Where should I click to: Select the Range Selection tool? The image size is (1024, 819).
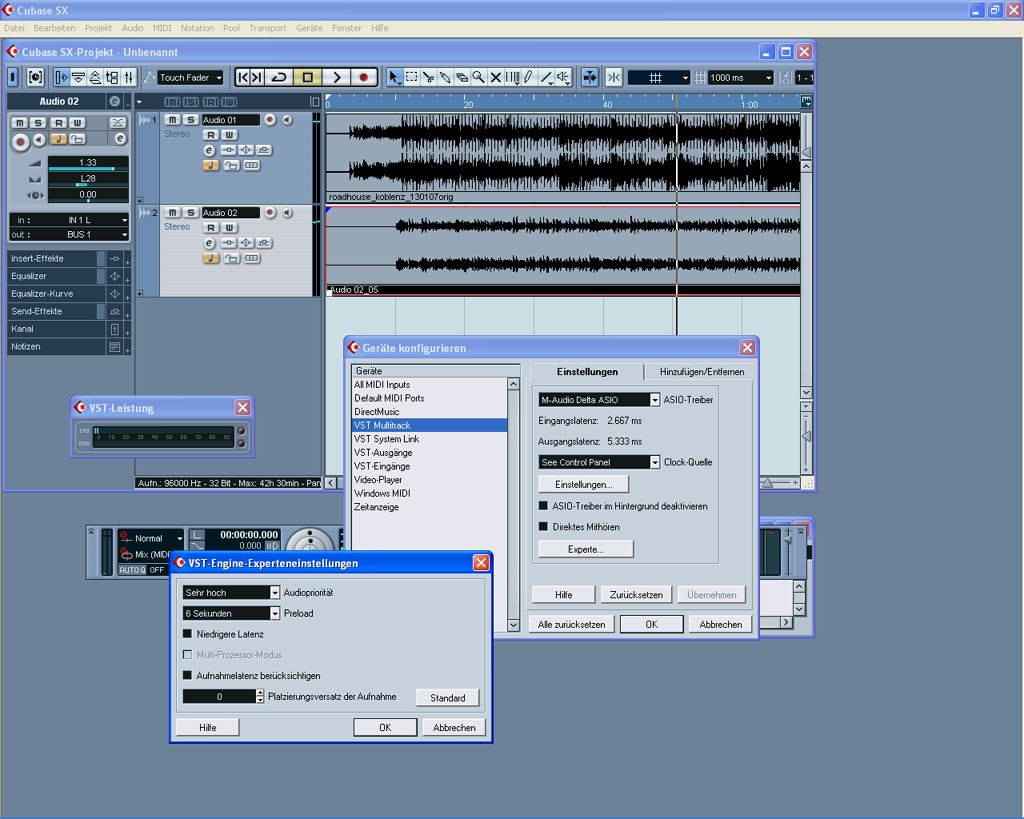coord(411,77)
